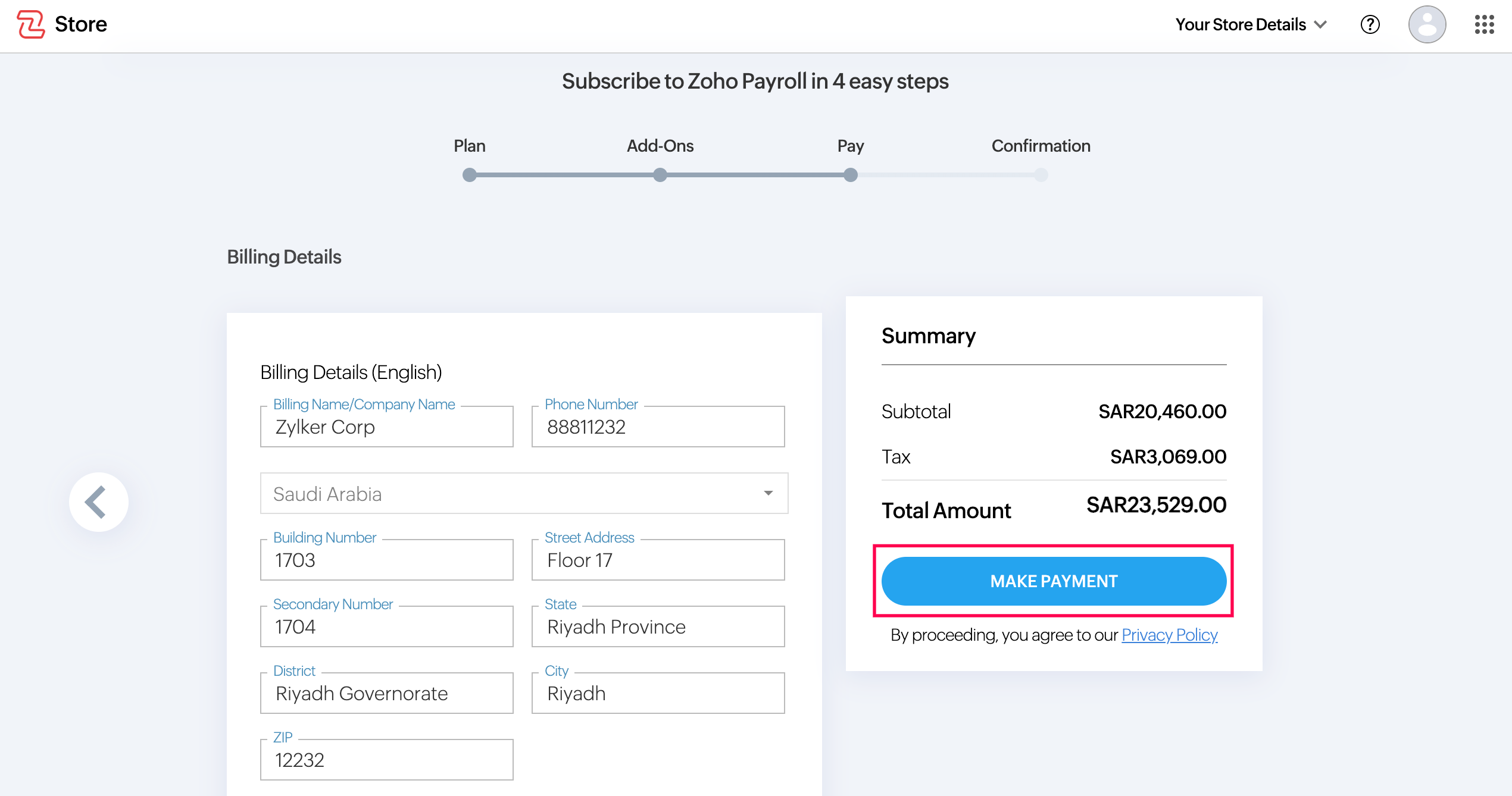Select the Secondary Number field
This screenshot has height=796, width=1512.
[386, 626]
